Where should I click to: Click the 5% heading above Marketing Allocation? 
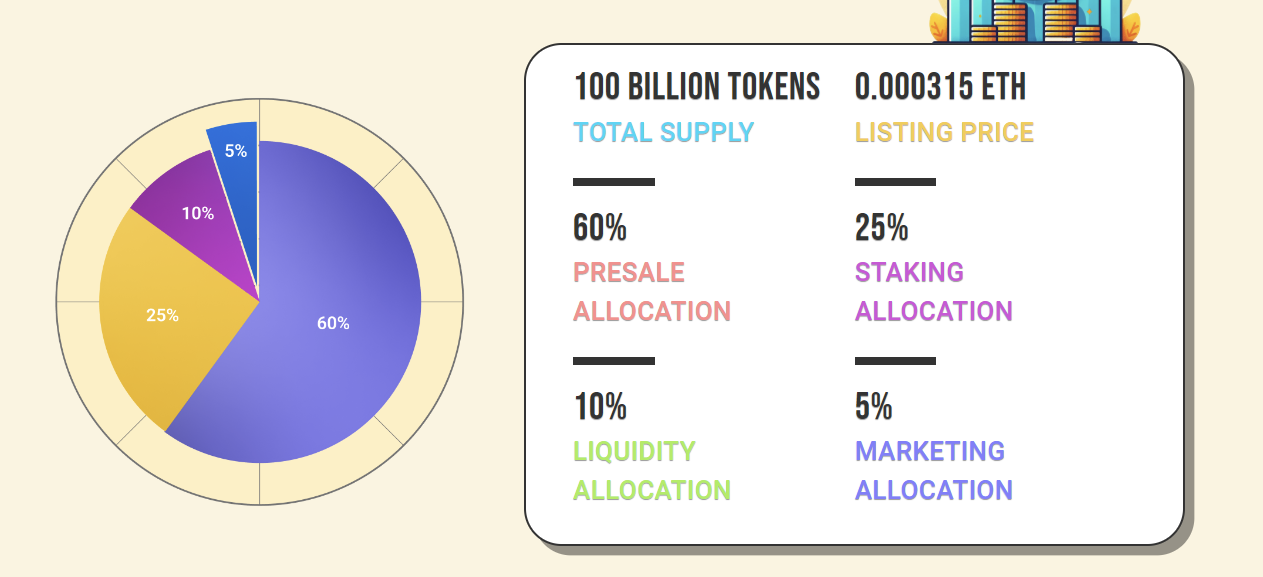(873, 407)
